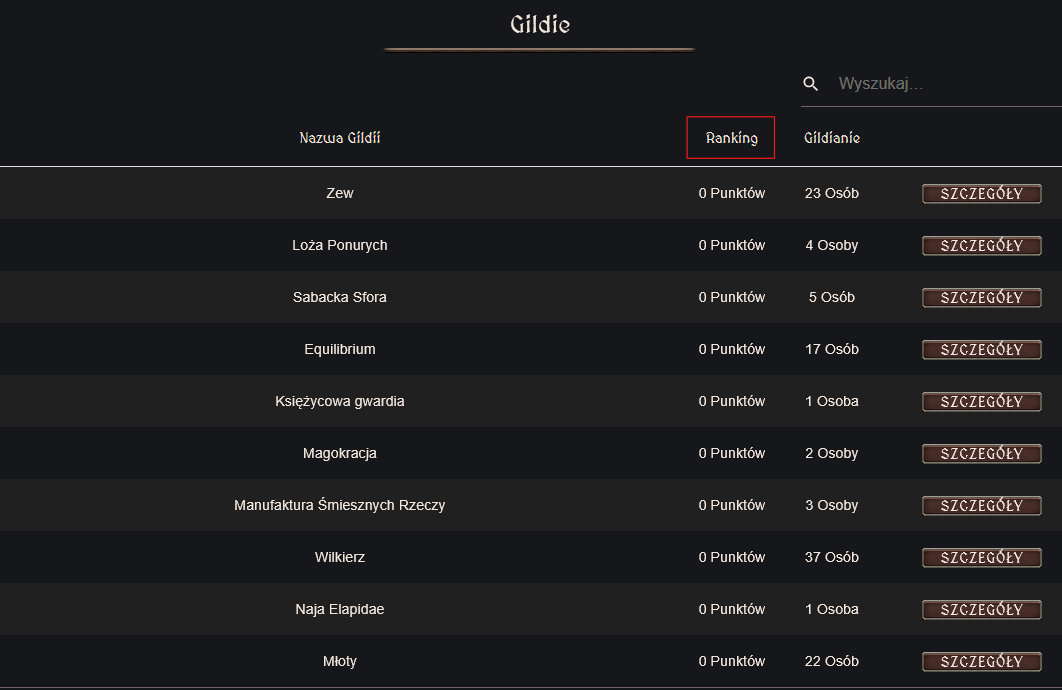The height and width of the screenshot is (690, 1062).
Task: View Szczegóły of Młoty guild
Action: pyautogui.click(x=981, y=662)
